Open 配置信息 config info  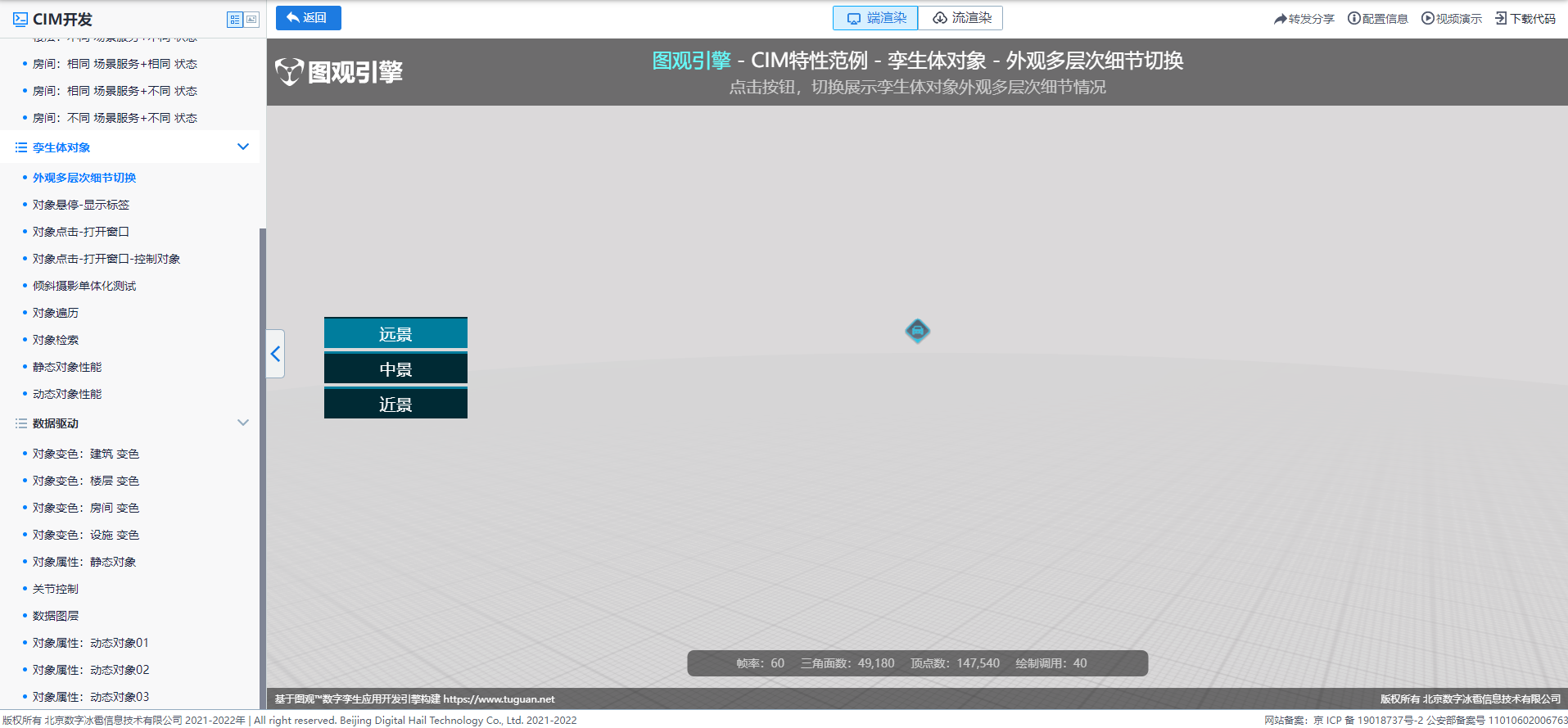pyautogui.click(x=1377, y=19)
